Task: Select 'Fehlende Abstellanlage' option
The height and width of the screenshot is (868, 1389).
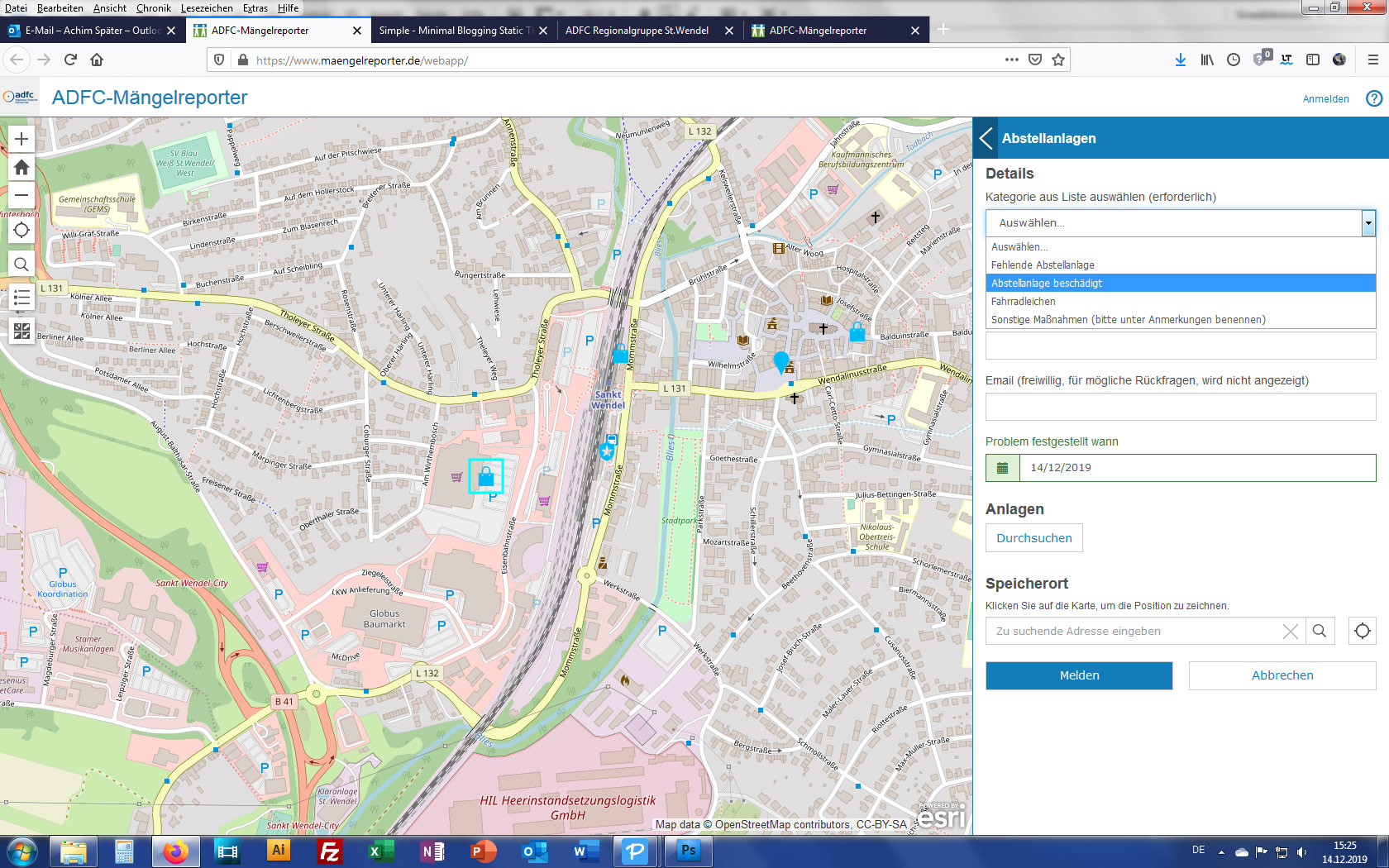Action: (1181, 265)
